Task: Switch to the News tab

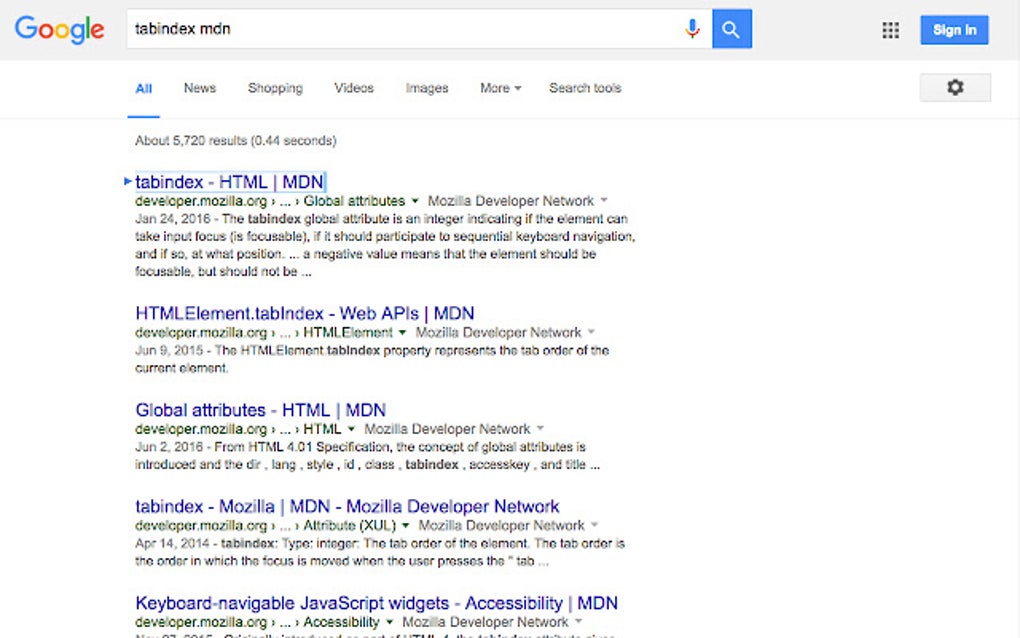Action: [x=199, y=88]
